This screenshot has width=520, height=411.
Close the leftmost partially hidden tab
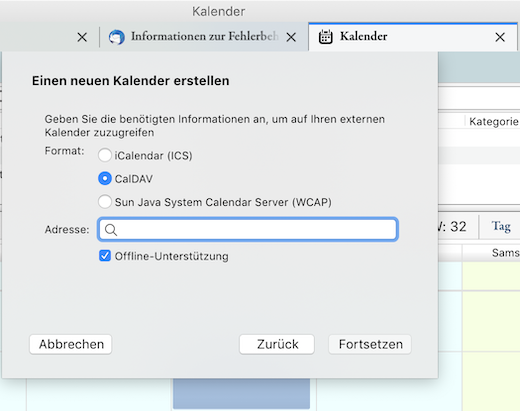[82, 37]
